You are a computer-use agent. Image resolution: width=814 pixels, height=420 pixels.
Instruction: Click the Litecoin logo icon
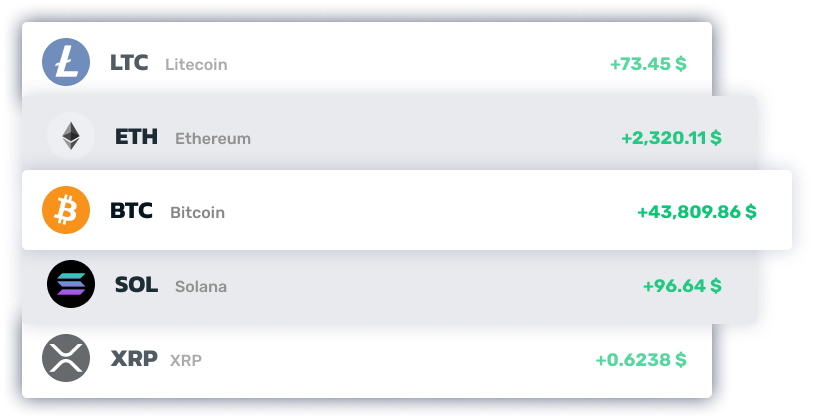[x=66, y=63]
